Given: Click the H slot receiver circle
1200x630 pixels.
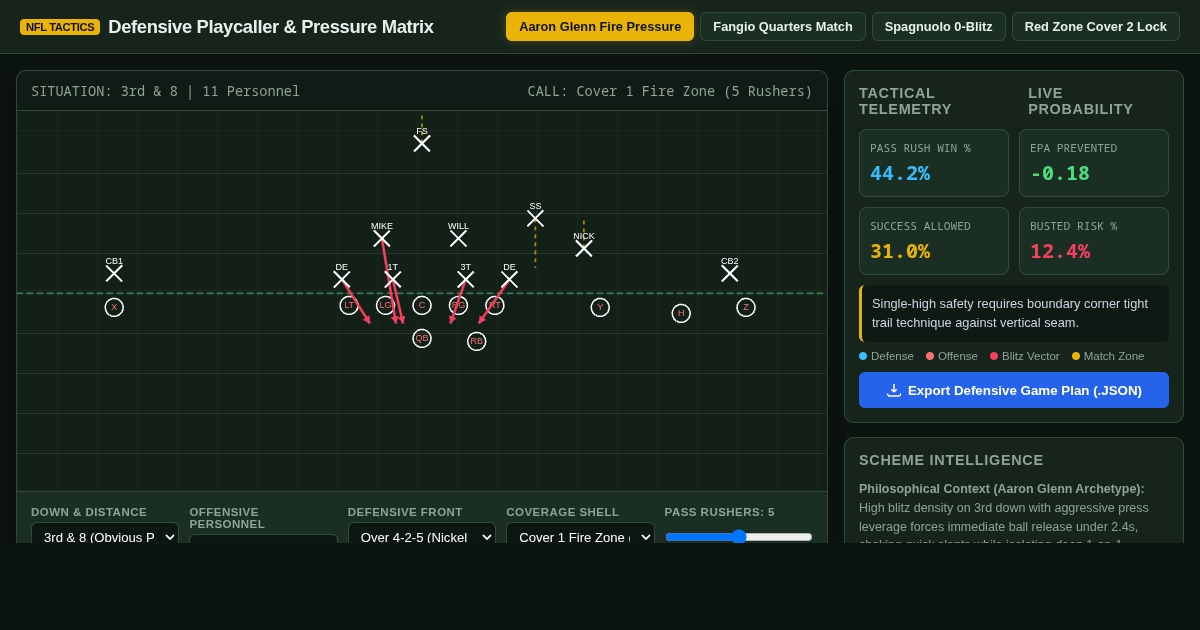Looking at the screenshot, I should click(681, 313).
